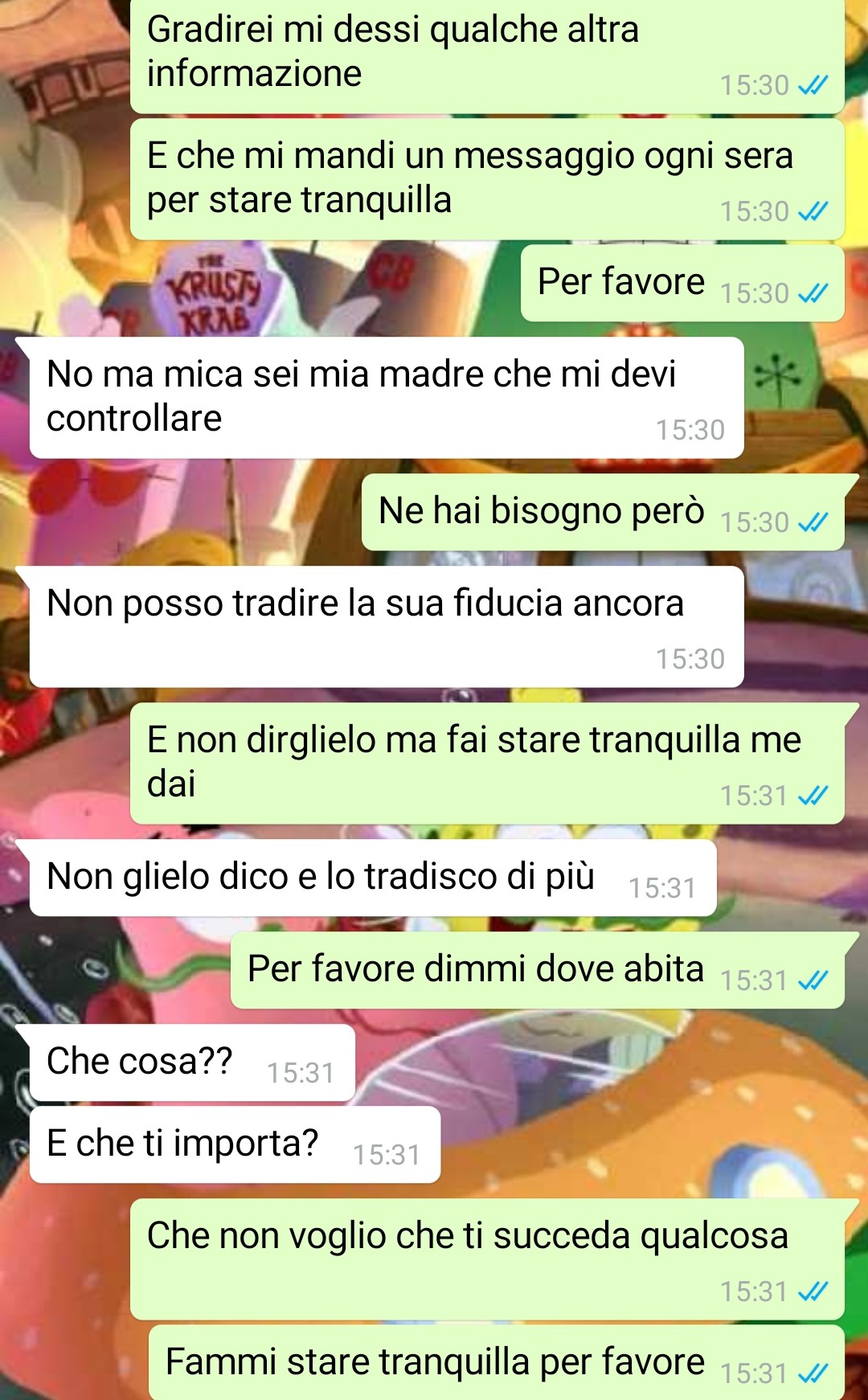Viewport: 868px width, 1400px height.
Task: Tap read ticks on 'Per favore dimmi dove abita'
Action: tap(813, 980)
